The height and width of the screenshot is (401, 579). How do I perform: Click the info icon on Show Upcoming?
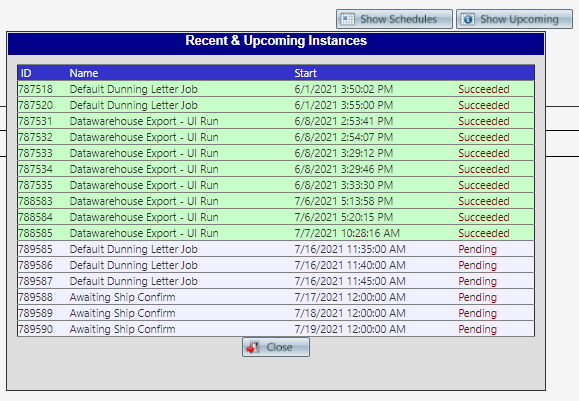click(468, 19)
